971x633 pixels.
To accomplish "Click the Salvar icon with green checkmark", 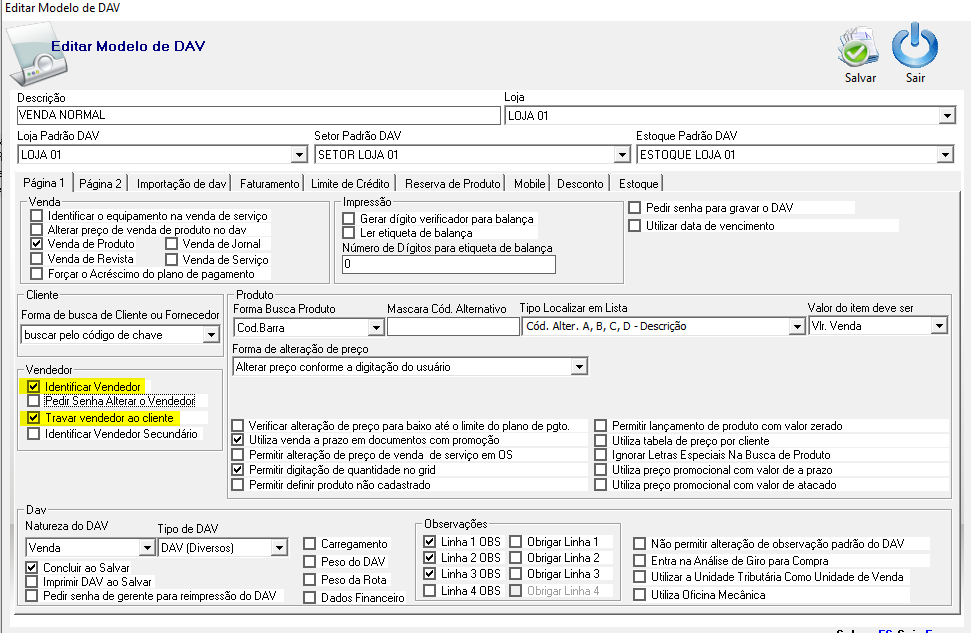I will [x=858, y=47].
